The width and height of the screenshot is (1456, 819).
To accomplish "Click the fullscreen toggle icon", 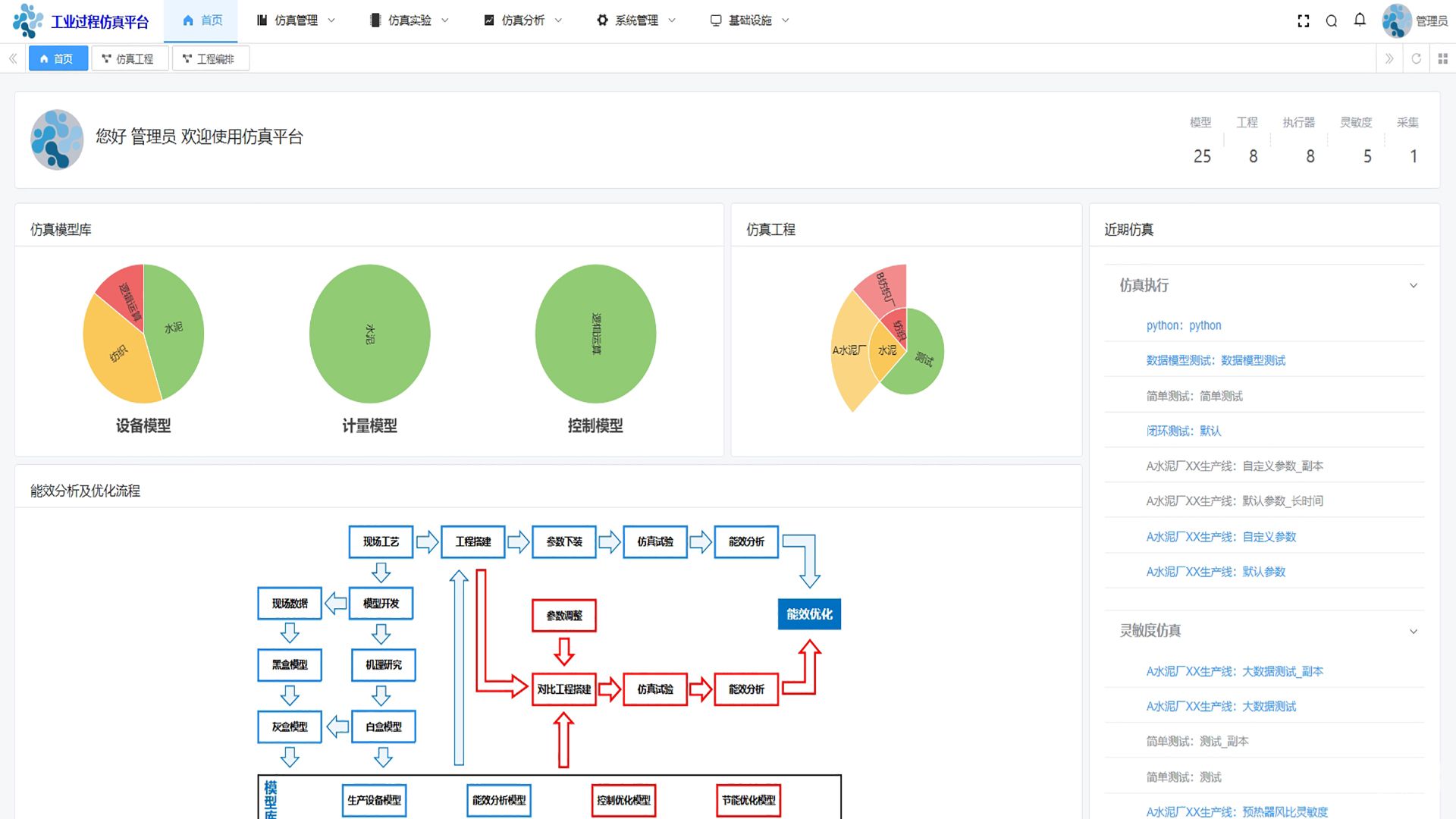I will pos(1303,21).
